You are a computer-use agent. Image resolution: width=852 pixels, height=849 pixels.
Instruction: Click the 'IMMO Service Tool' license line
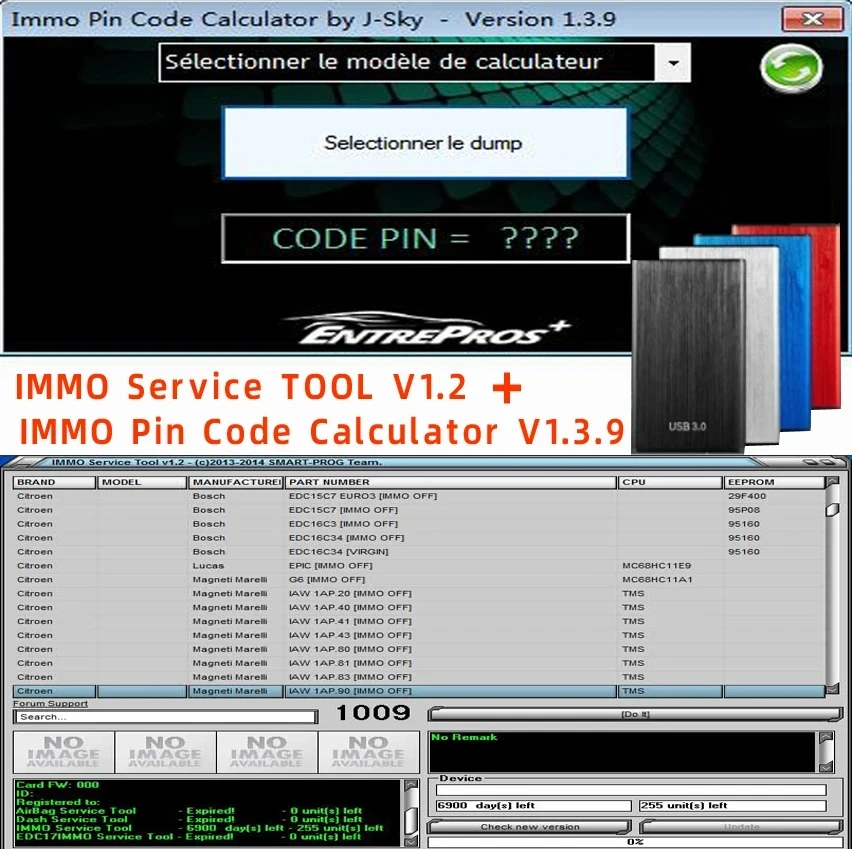[199, 828]
